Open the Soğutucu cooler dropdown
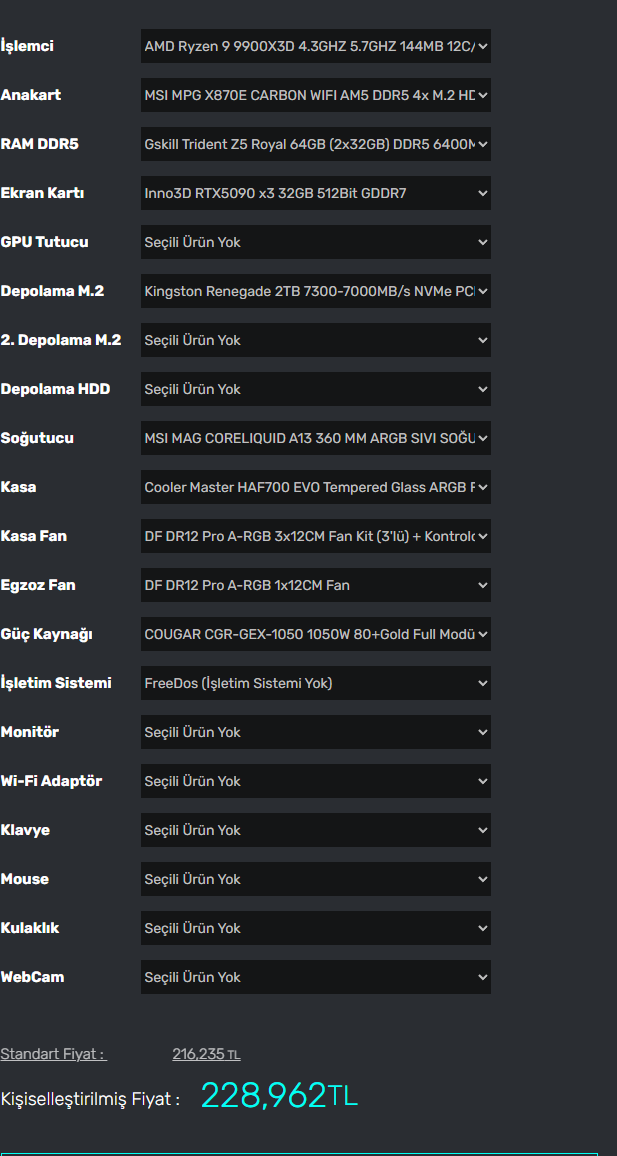Image resolution: width=617 pixels, height=1156 pixels. [x=315, y=438]
